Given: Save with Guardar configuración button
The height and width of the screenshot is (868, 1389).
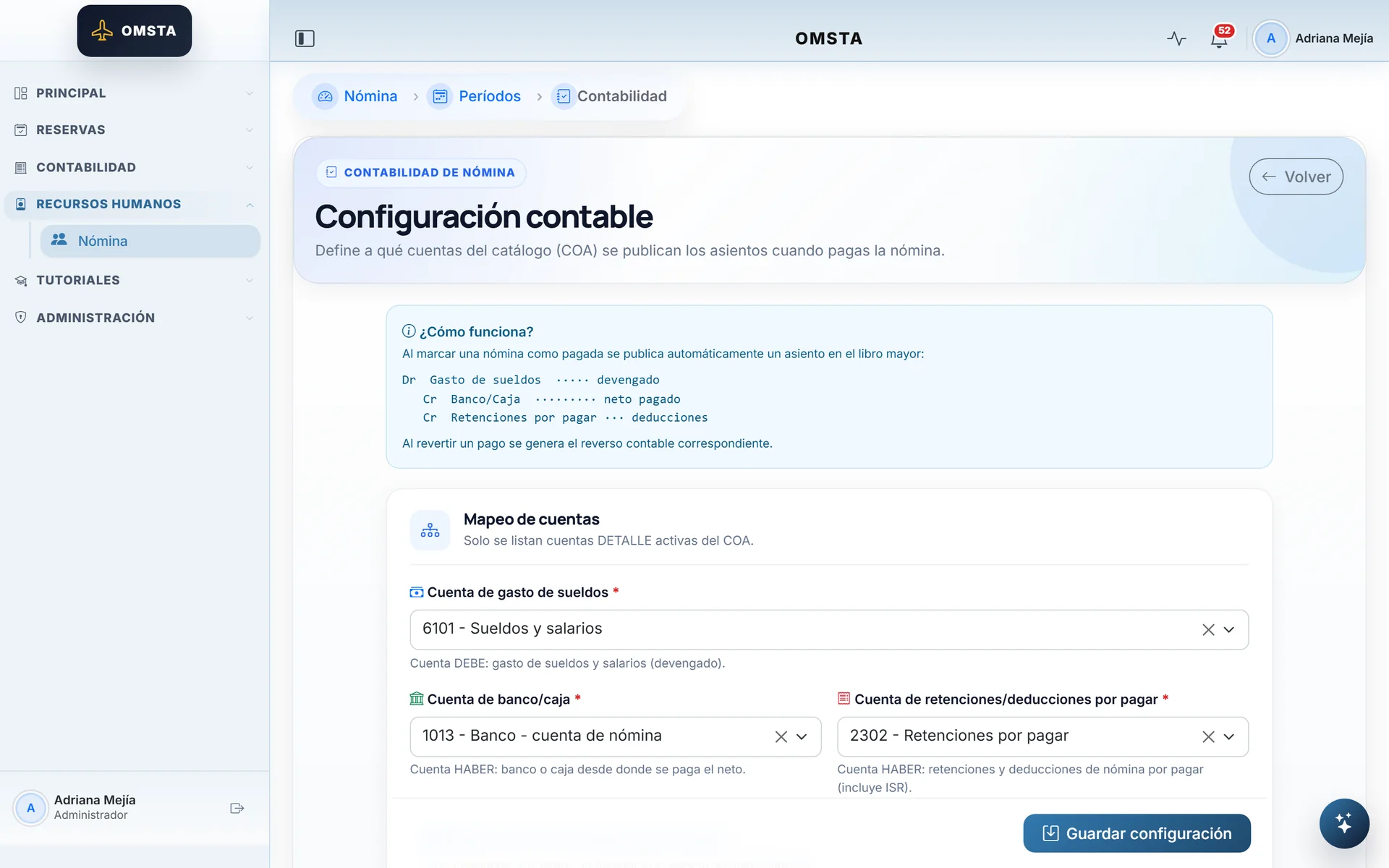Looking at the screenshot, I should point(1137,833).
